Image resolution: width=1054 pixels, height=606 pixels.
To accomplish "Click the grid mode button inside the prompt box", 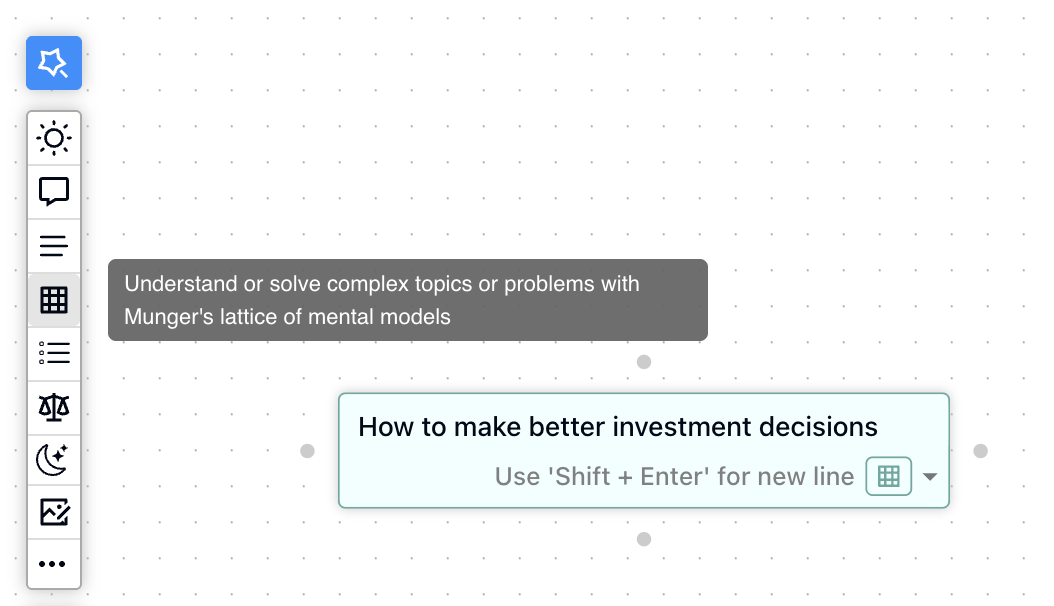I will 888,477.
